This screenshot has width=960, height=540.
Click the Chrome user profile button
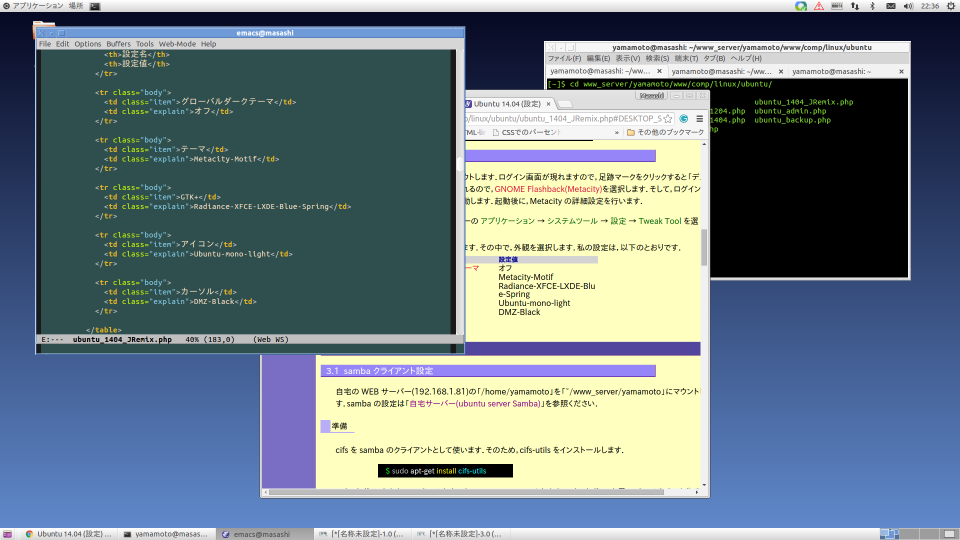[651, 96]
